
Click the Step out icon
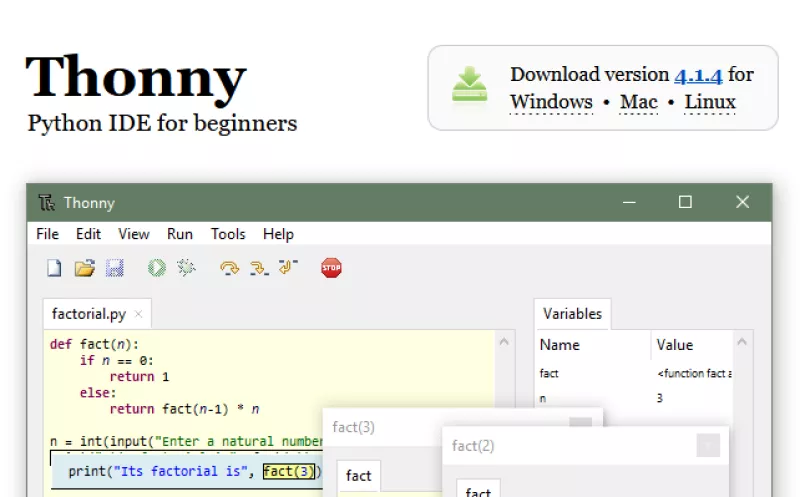click(288, 267)
